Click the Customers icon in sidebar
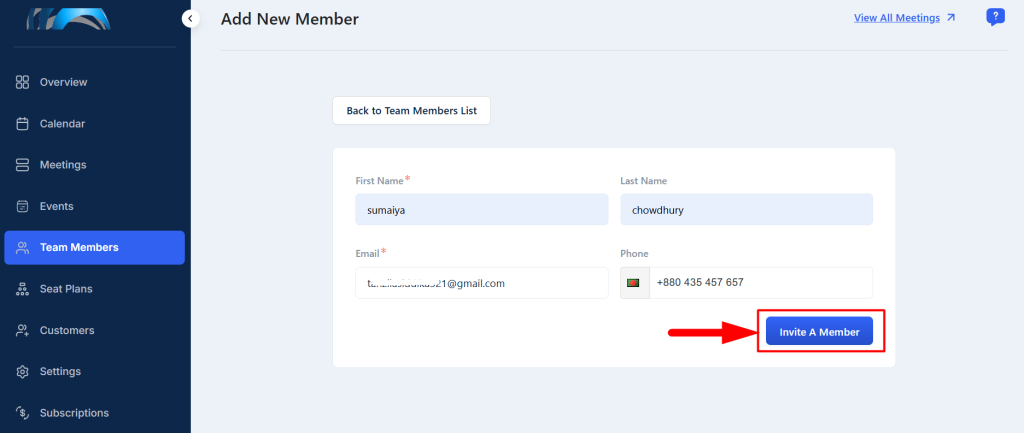Viewport: 1024px width, 433px height. pos(22,330)
